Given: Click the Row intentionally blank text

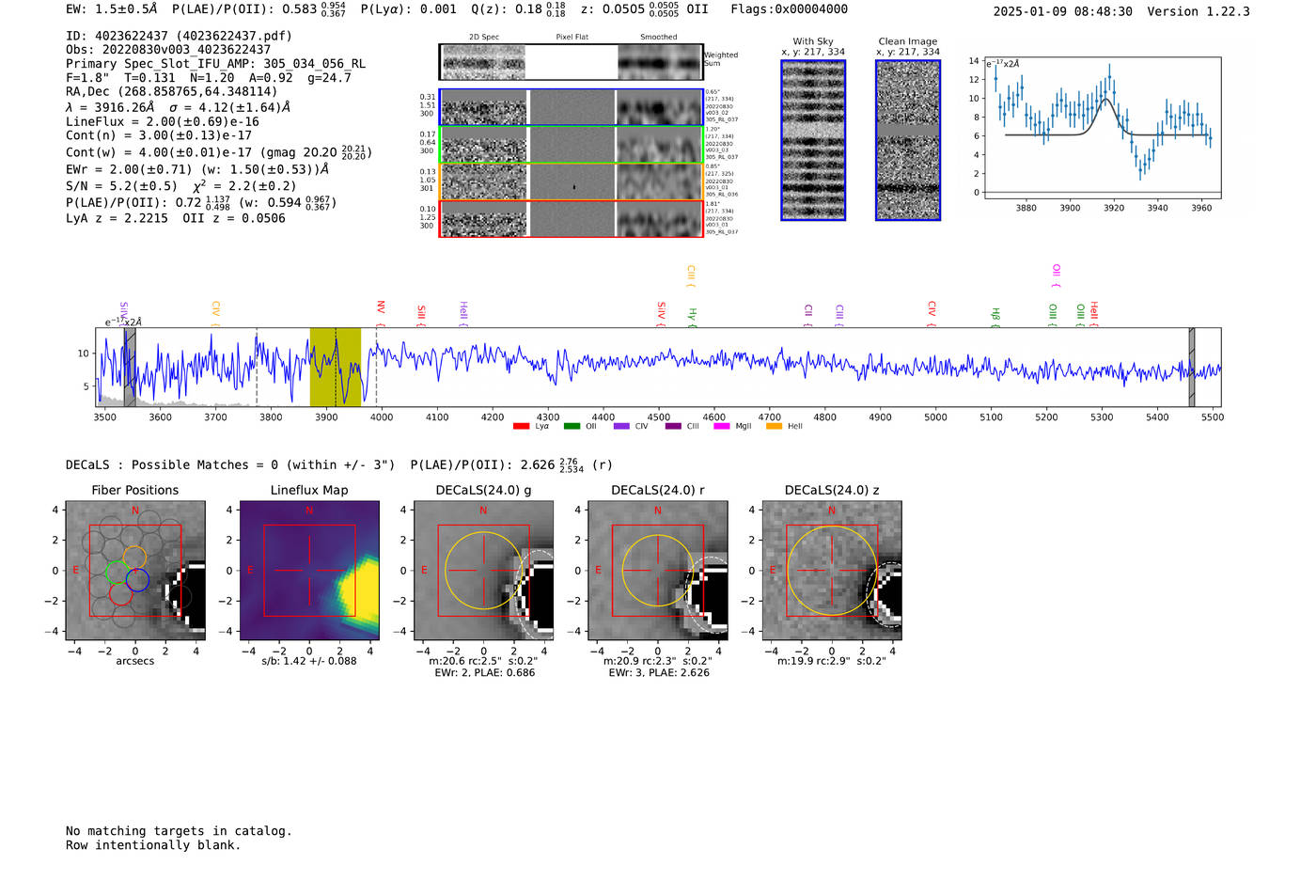Looking at the screenshot, I should (x=153, y=845).
